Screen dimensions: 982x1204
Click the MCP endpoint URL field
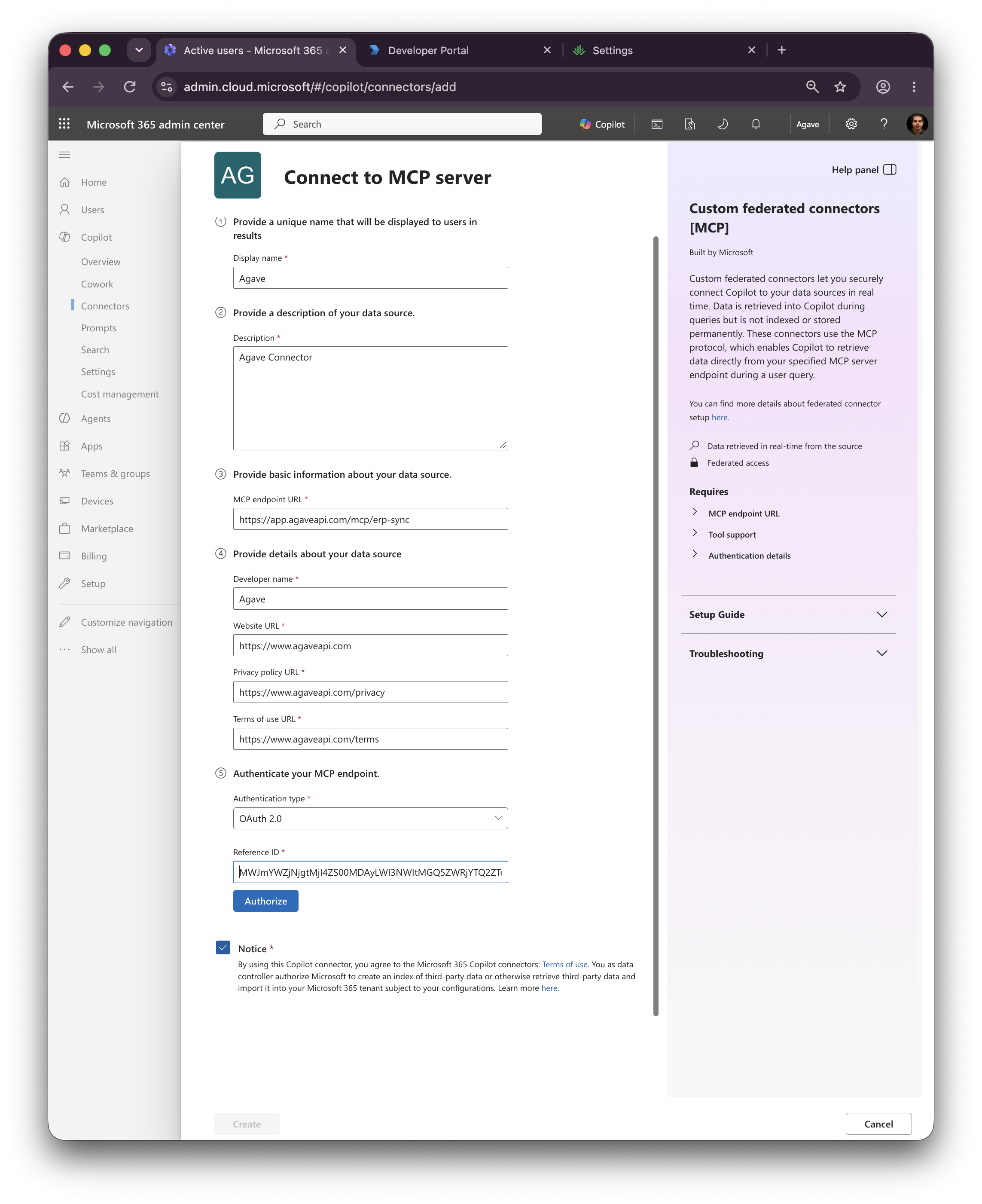(x=371, y=519)
